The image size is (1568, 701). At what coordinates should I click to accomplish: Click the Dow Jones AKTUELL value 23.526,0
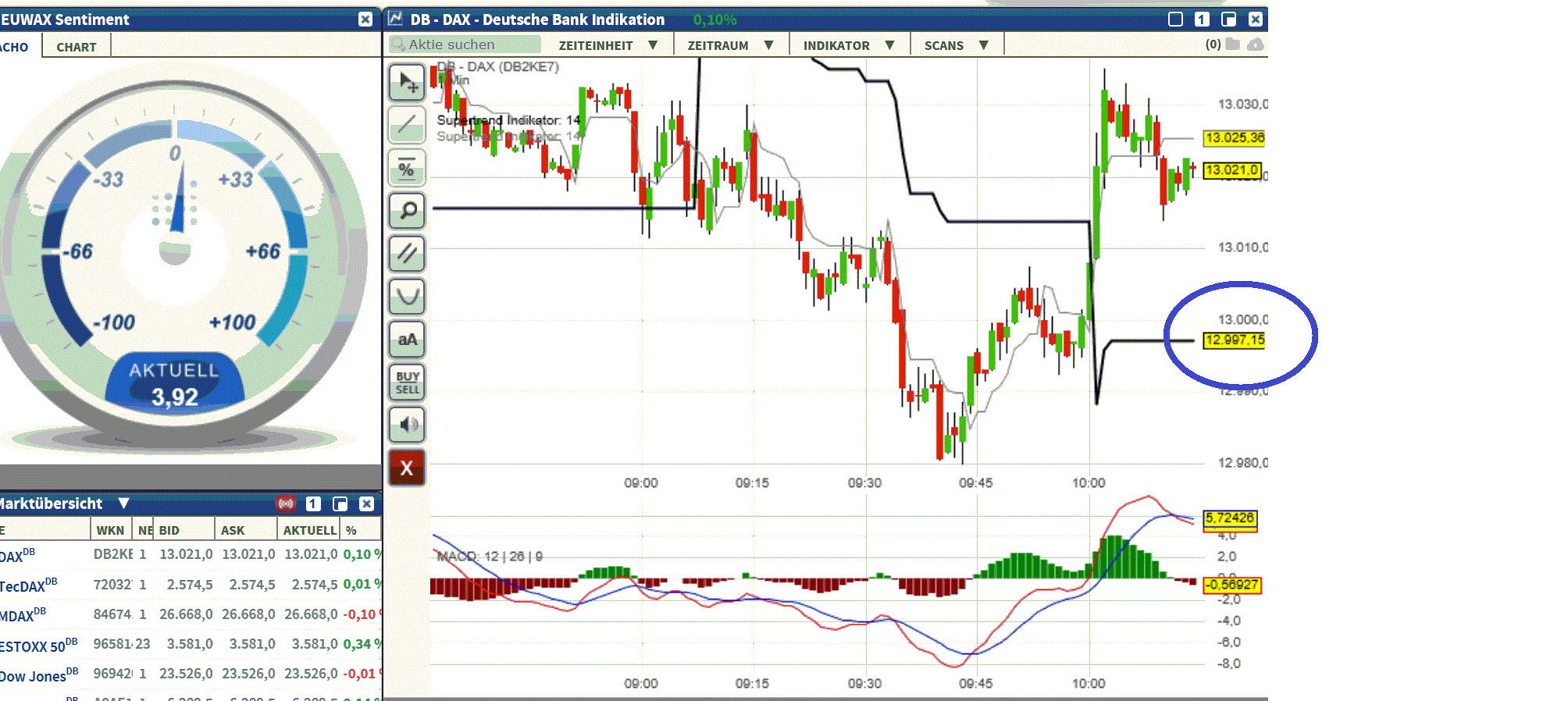pyautogui.click(x=311, y=674)
